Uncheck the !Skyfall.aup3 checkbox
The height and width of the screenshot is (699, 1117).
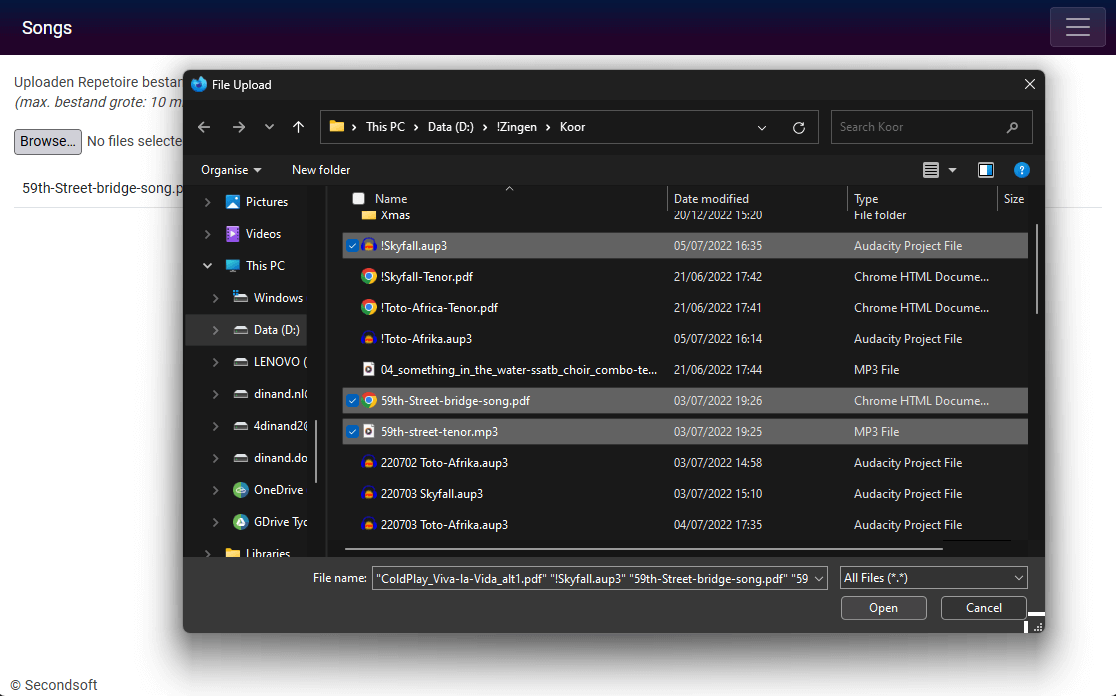pyautogui.click(x=352, y=246)
